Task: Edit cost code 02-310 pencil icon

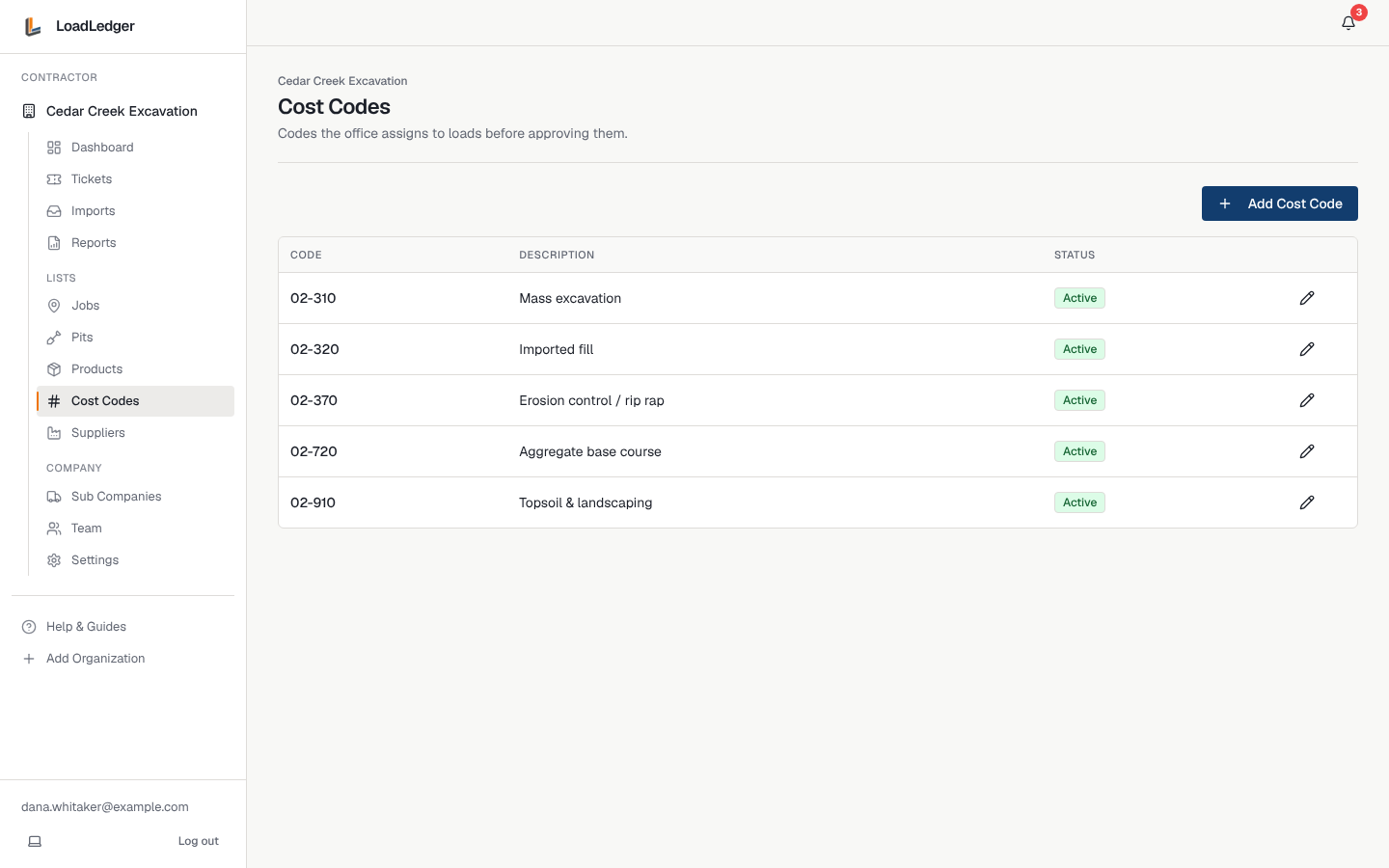Action: [x=1307, y=298]
